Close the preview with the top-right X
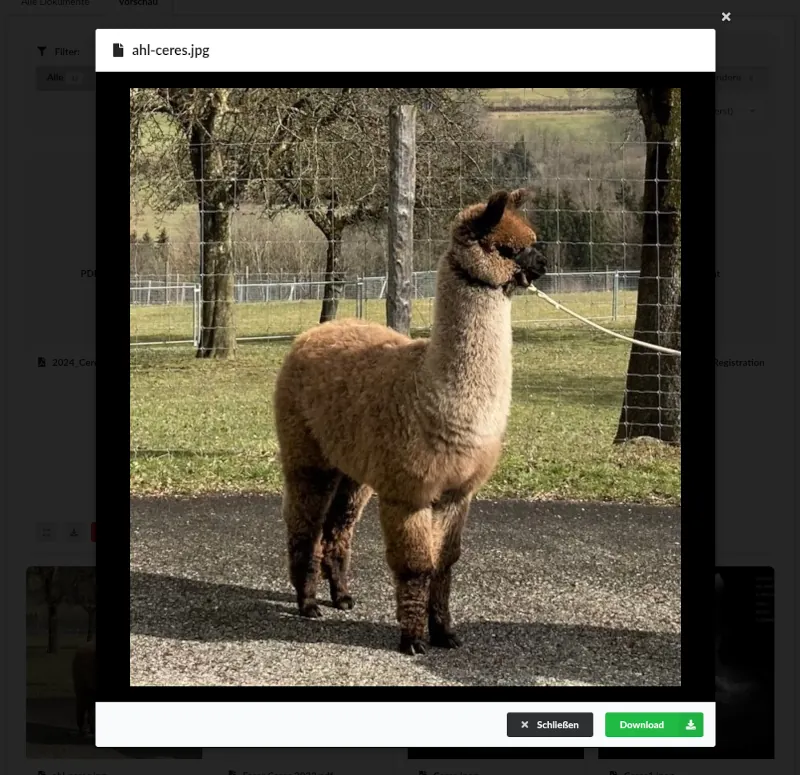This screenshot has height=775, width=800. tap(726, 17)
